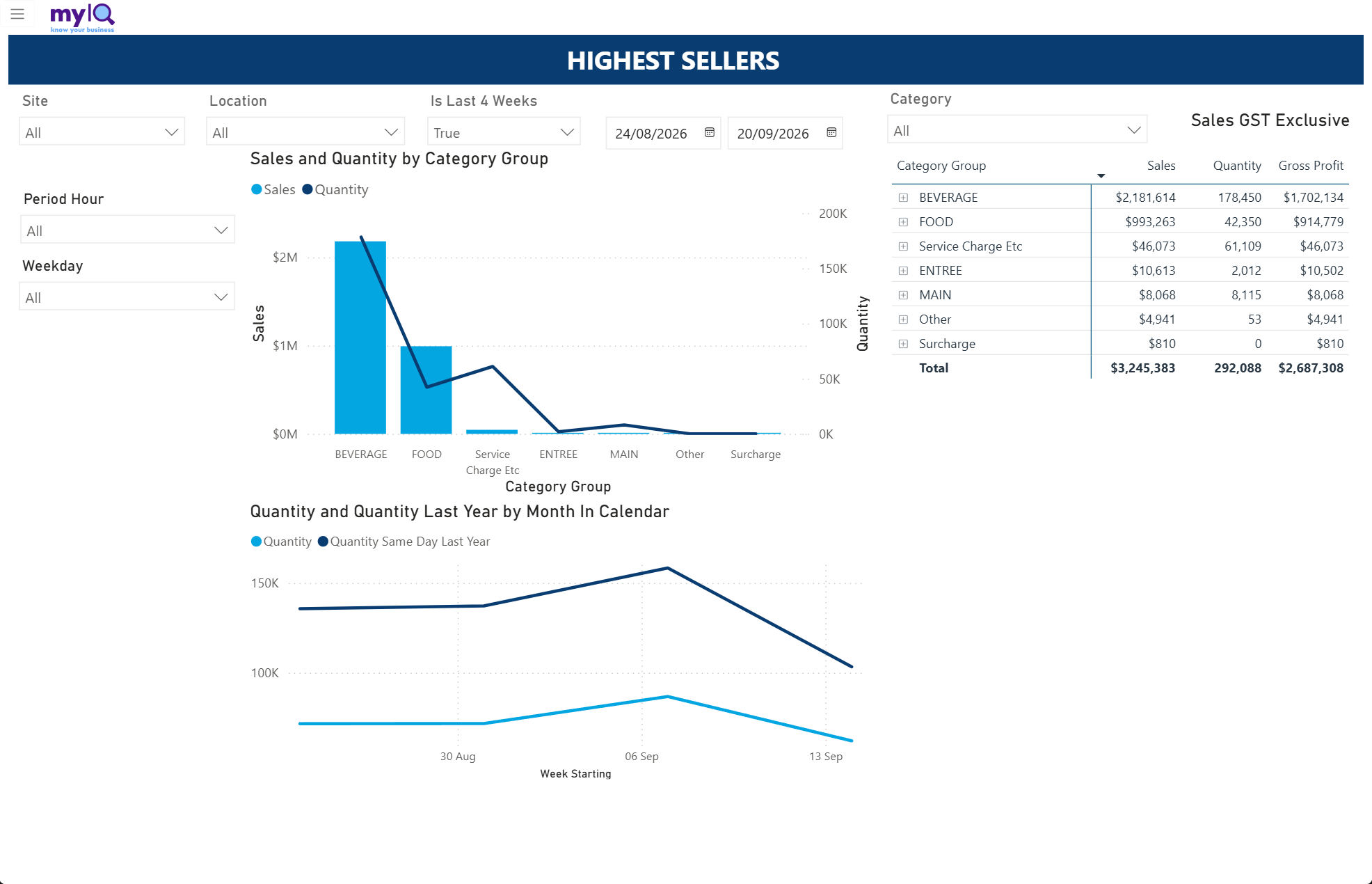Select FOOD sales value $993,263
This screenshot has width=1372, height=884.
pyautogui.click(x=1150, y=222)
